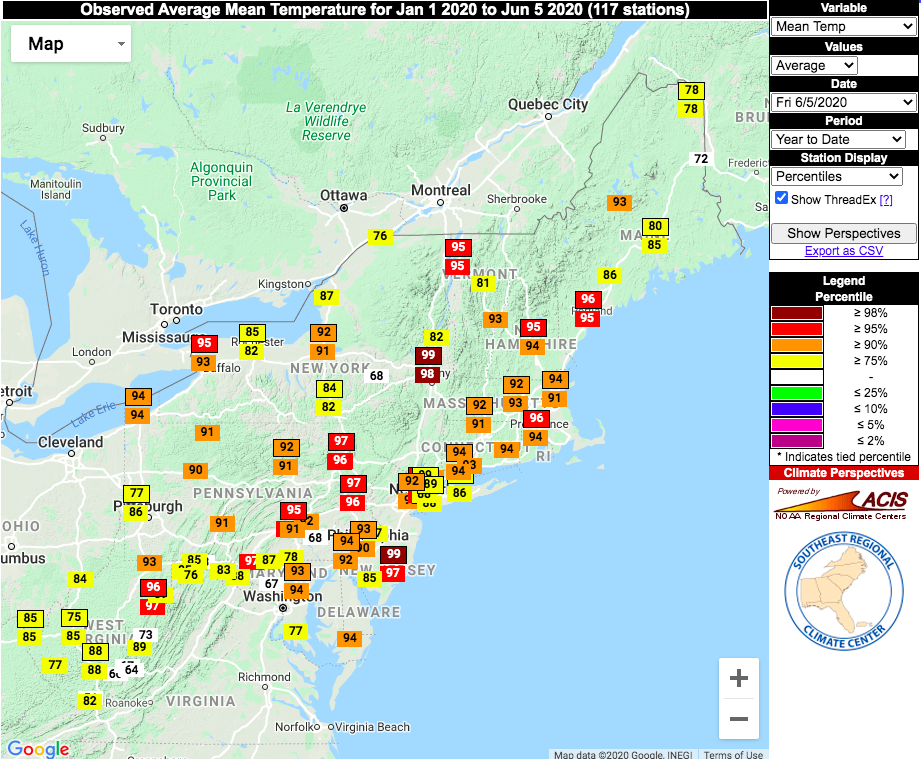Open the Station Display dropdown showing Percentiles
This screenshot has width=923, height=759.
pyautogui.click(x=837, y=177)
